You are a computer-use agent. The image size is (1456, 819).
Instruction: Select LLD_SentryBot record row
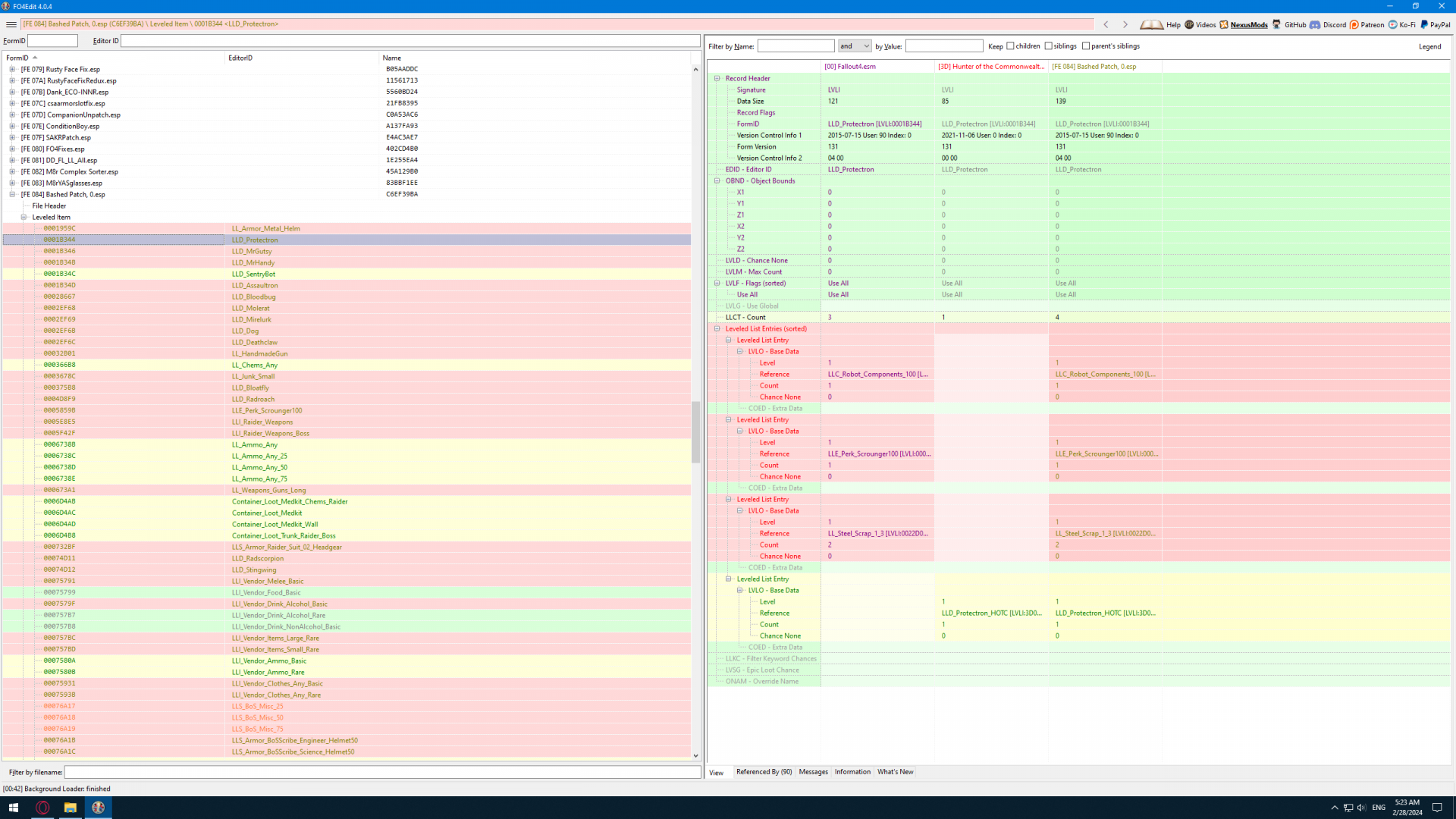pyautogui.click(x=253, y=274)
